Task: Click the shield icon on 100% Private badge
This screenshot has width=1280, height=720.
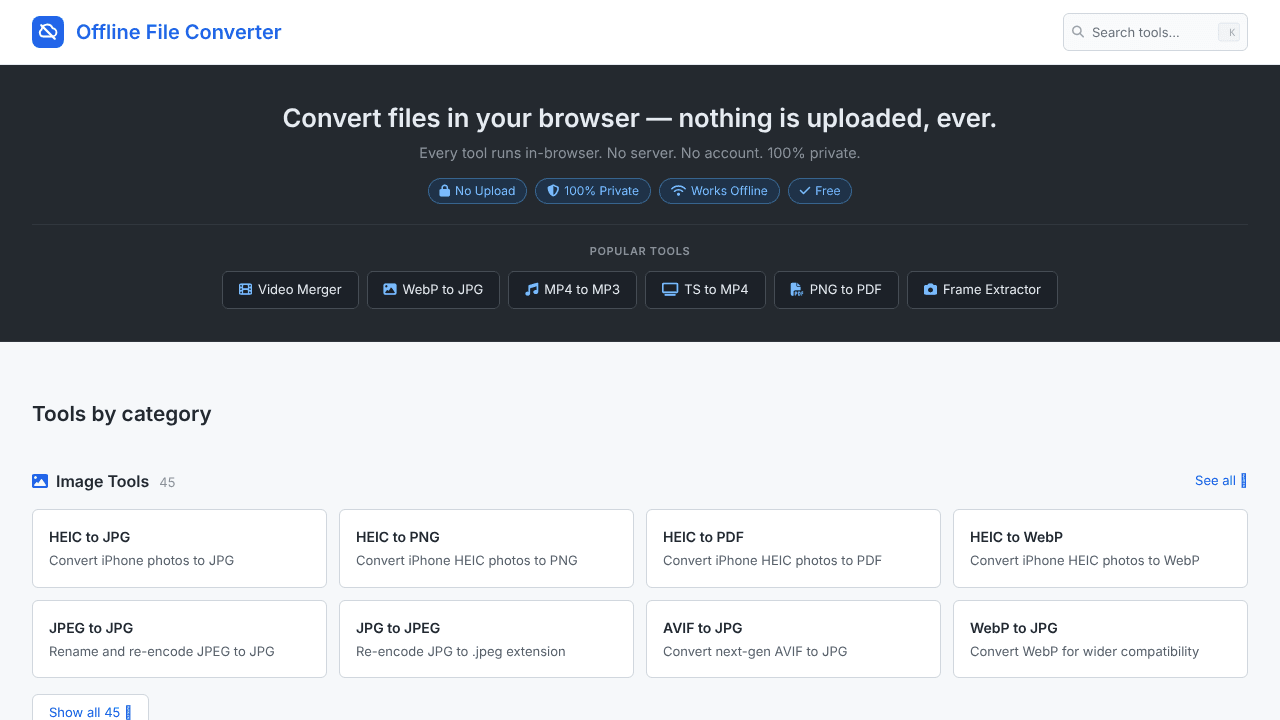Action: 553,191
